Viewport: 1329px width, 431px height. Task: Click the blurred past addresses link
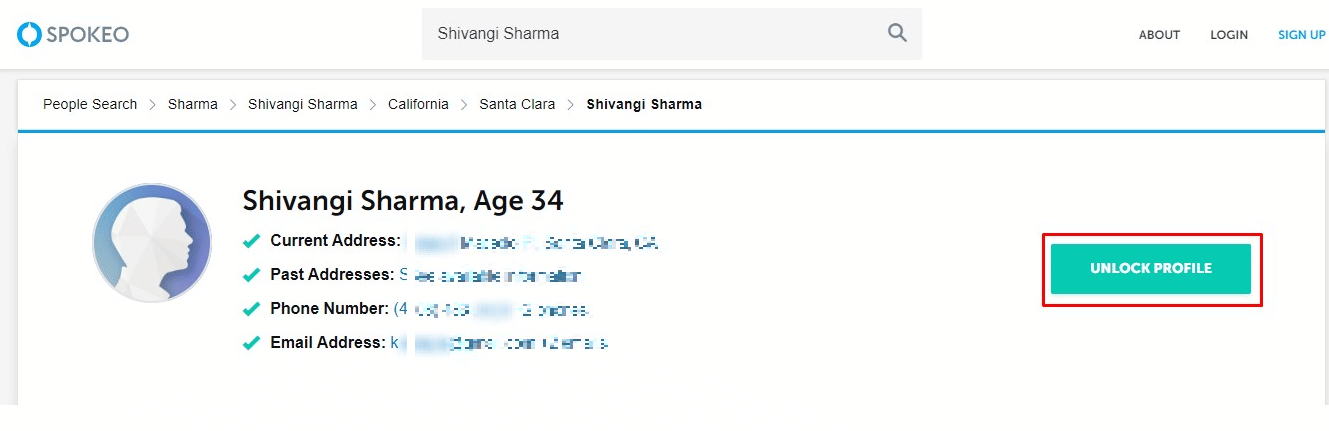[490, 275]
